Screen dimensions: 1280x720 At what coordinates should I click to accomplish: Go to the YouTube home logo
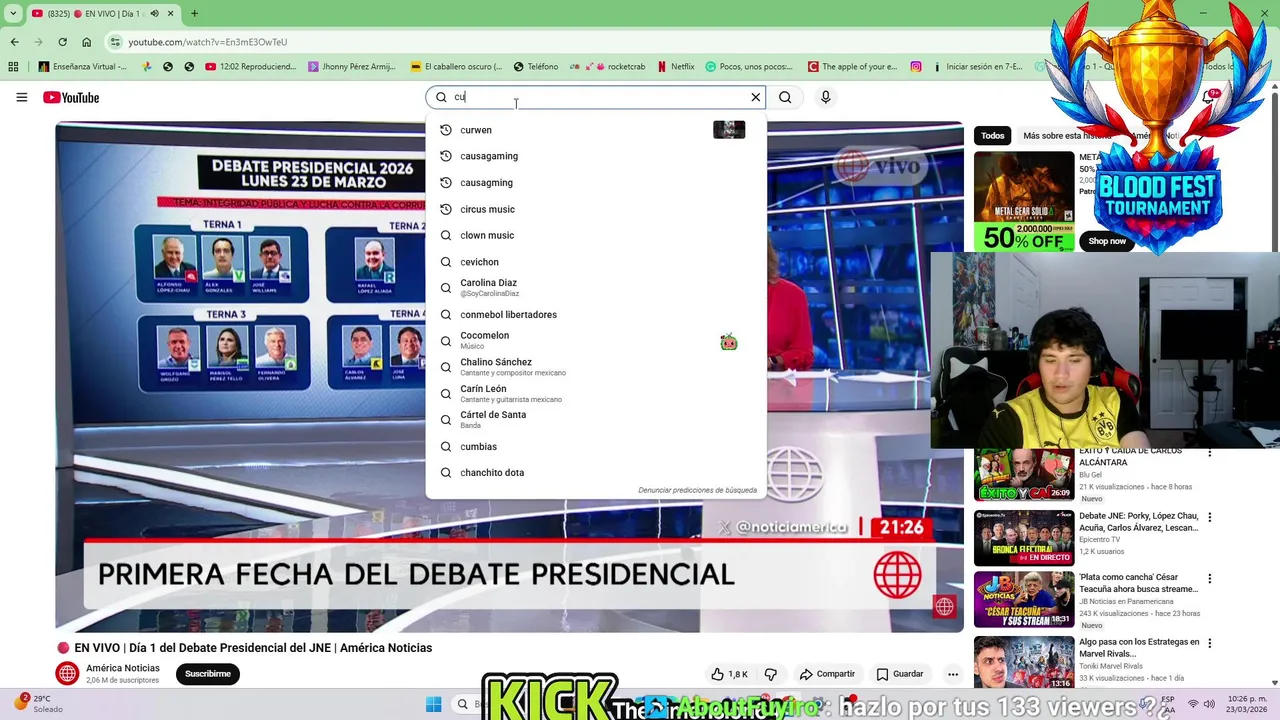pos(71,97)
